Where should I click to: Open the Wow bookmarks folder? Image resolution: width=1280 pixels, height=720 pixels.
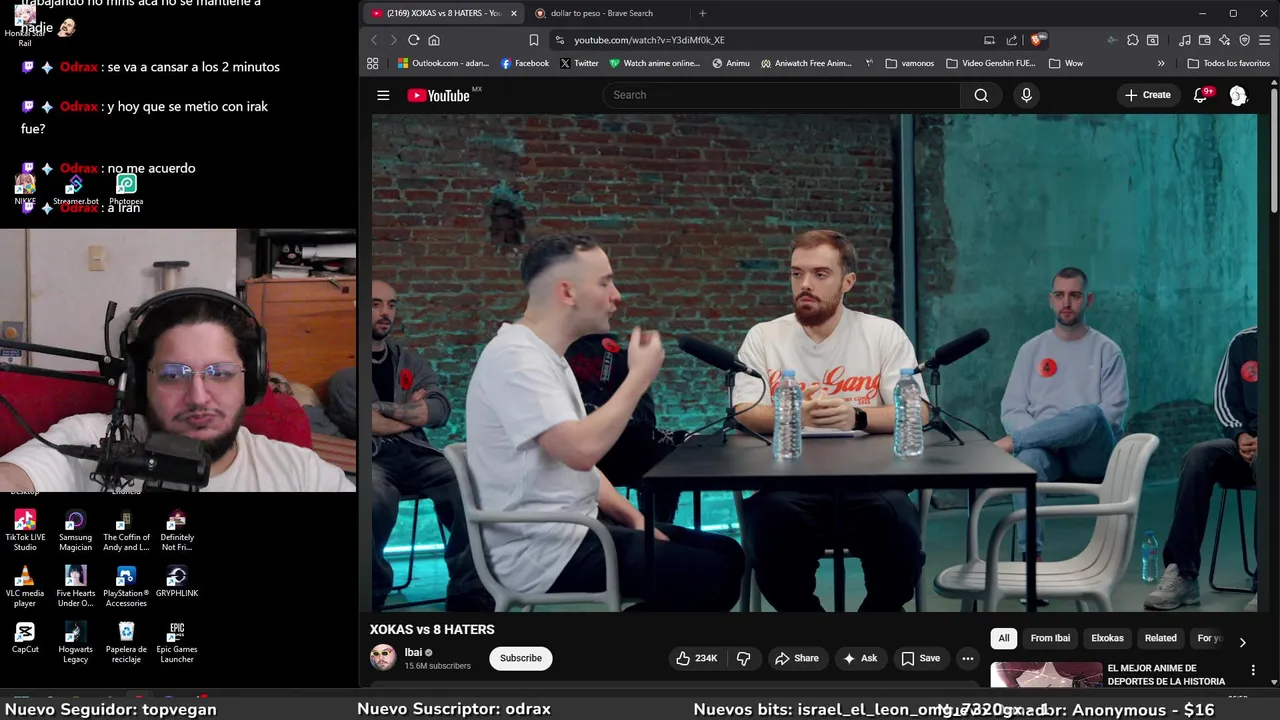click(x=1065, y=63)
